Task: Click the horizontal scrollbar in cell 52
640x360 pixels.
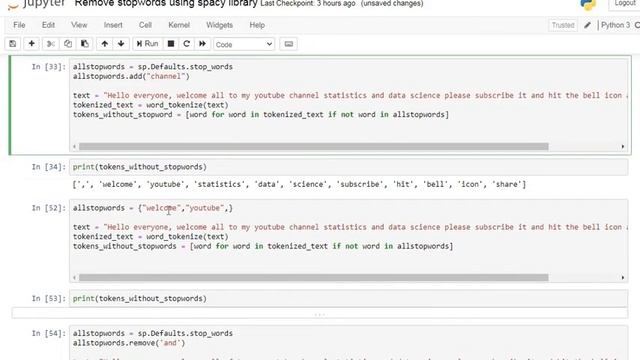Action: 313,278
